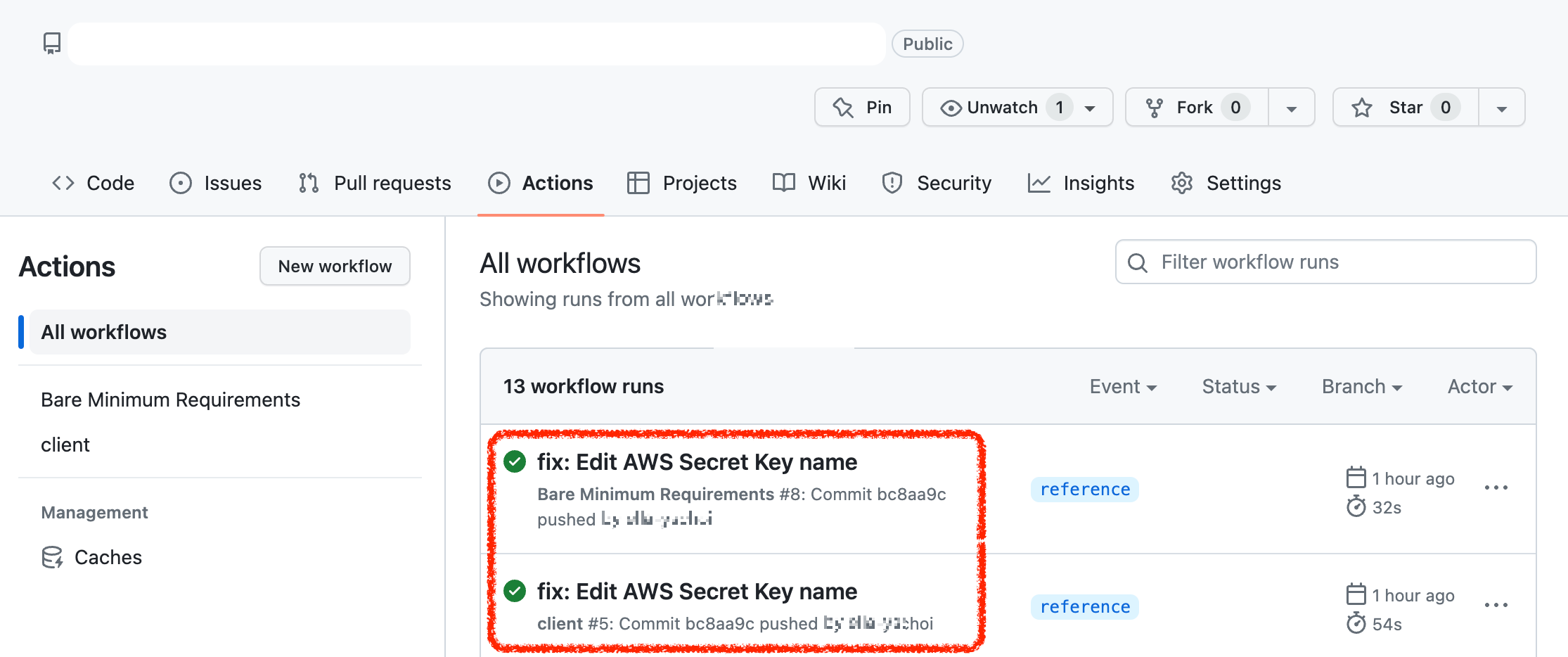Screen dimensions: 1568x657
Task: Select Bare Minimum Requirements workflow in sidebar
Action: [170, 400]
